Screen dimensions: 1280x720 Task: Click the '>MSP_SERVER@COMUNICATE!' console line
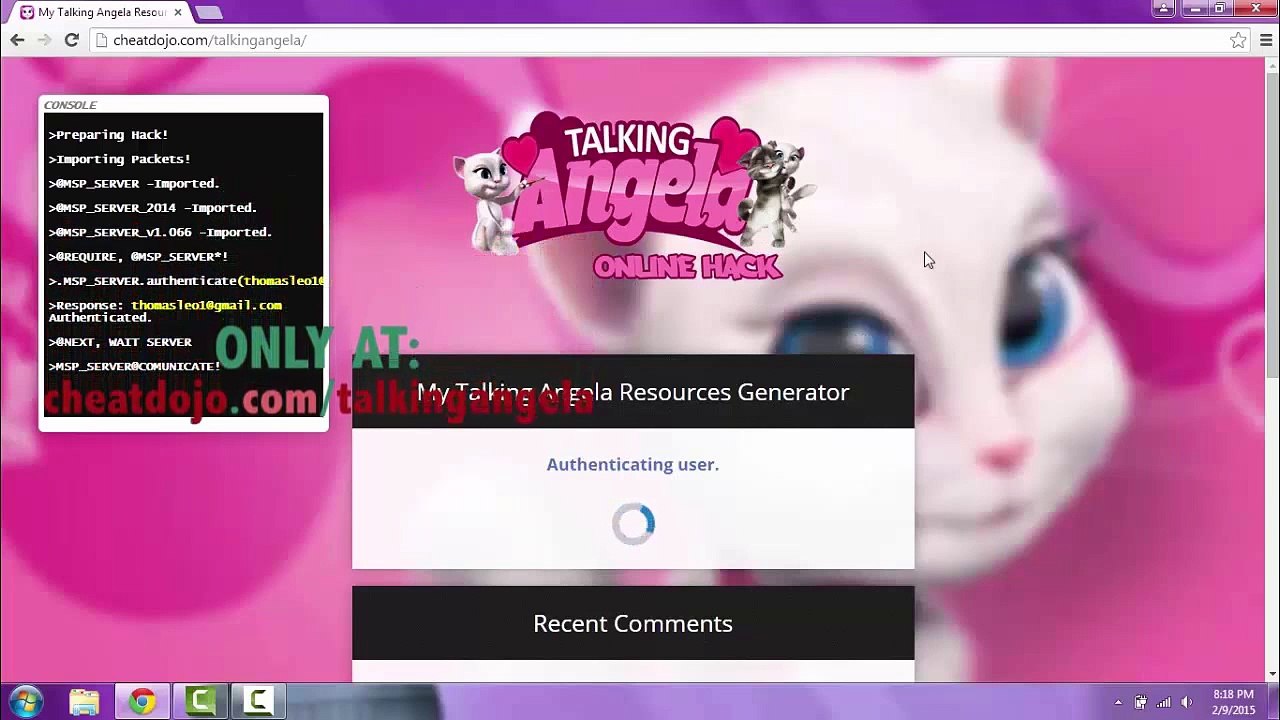coord(134,366)
